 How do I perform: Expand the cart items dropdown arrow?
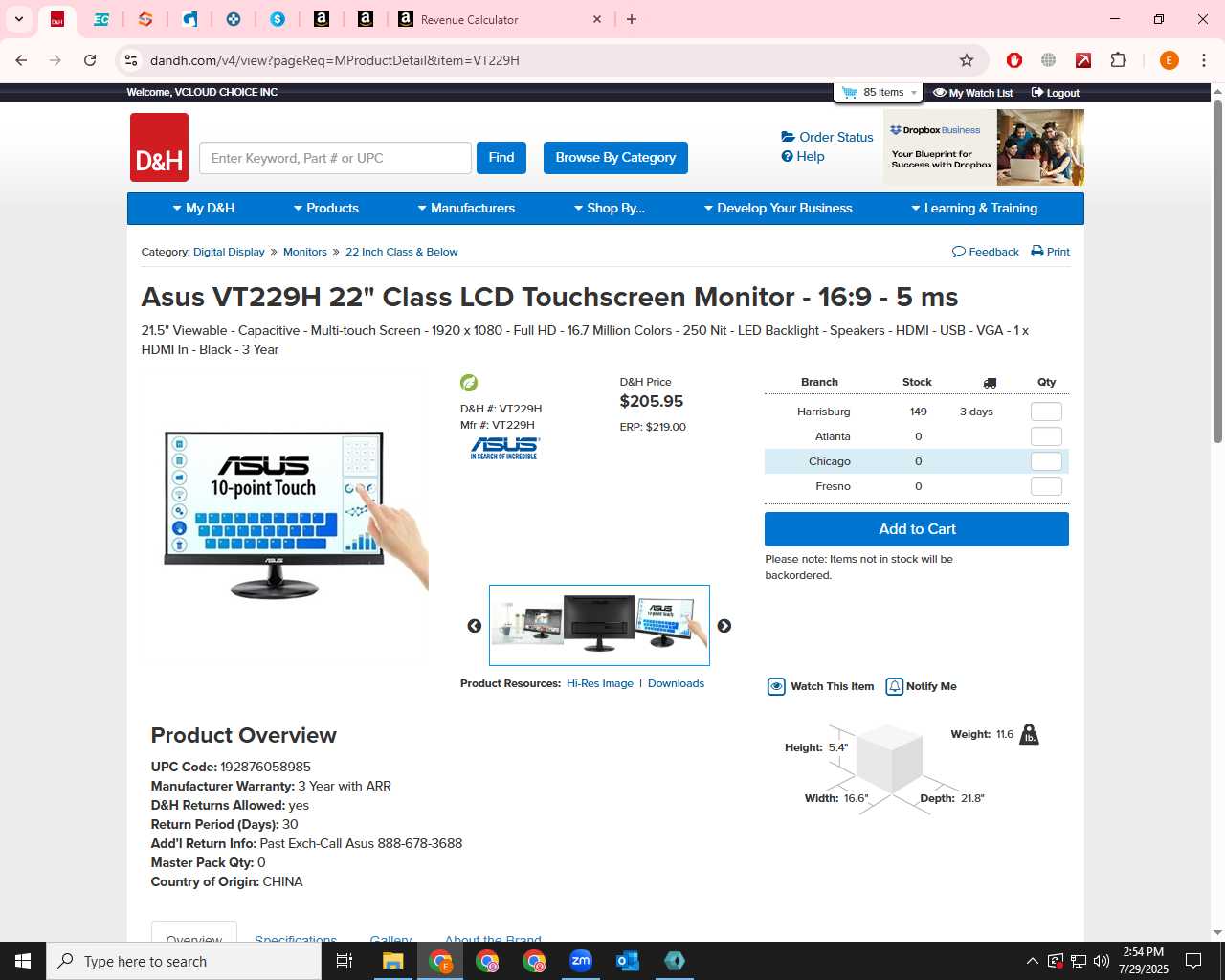pos(914,93)
